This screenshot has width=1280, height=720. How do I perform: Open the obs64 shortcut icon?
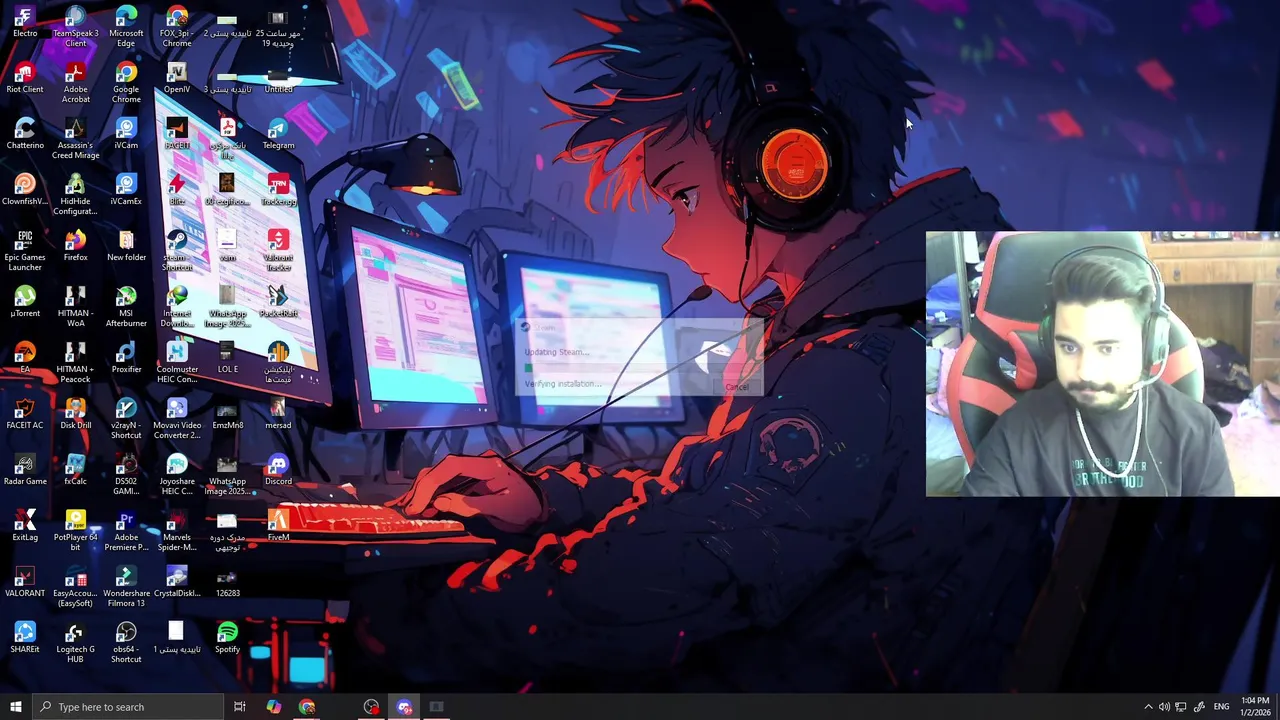click(126, 643)
